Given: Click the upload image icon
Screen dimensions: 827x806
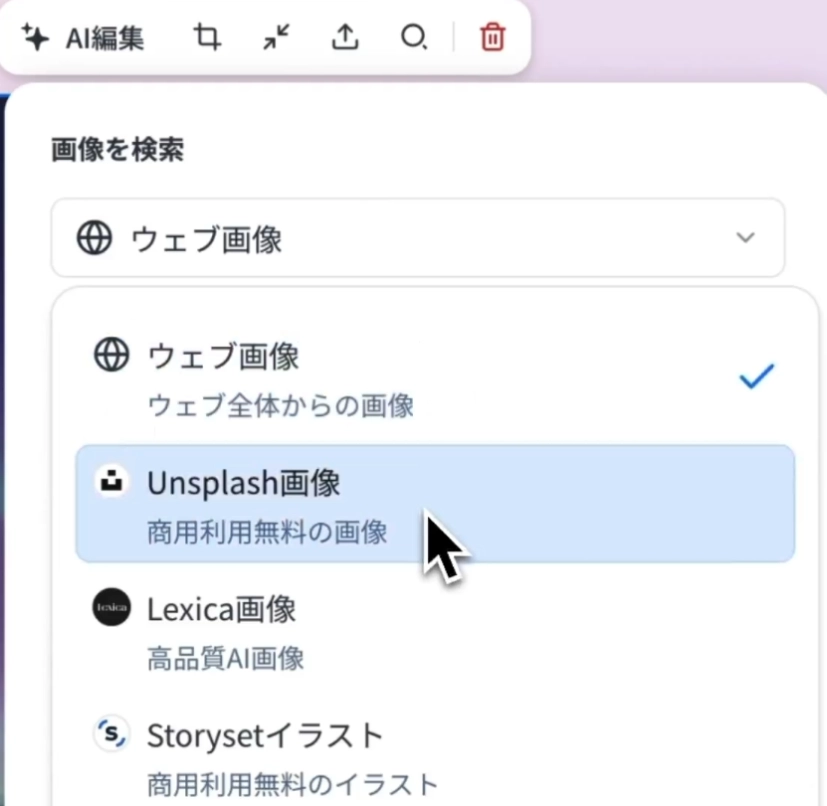Looking at the screenshot, I should tap(344, 38).
